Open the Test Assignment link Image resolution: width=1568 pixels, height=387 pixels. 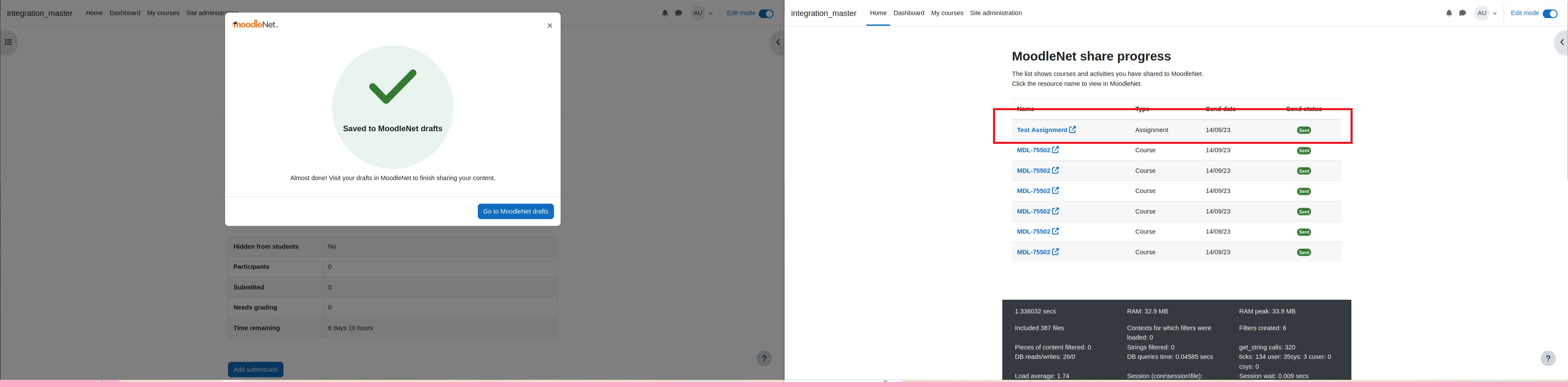click(x=1041, y=130)
